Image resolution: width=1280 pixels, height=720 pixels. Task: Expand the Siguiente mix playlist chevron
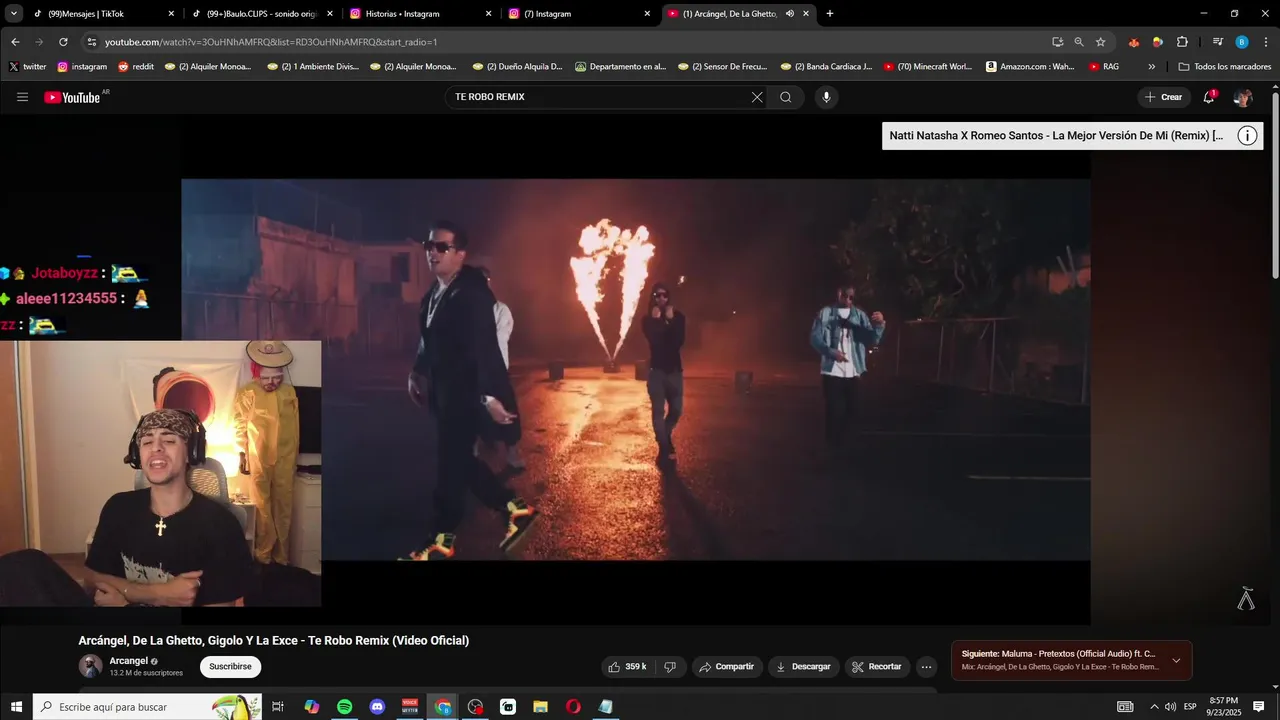click(x=1176, y=660)
